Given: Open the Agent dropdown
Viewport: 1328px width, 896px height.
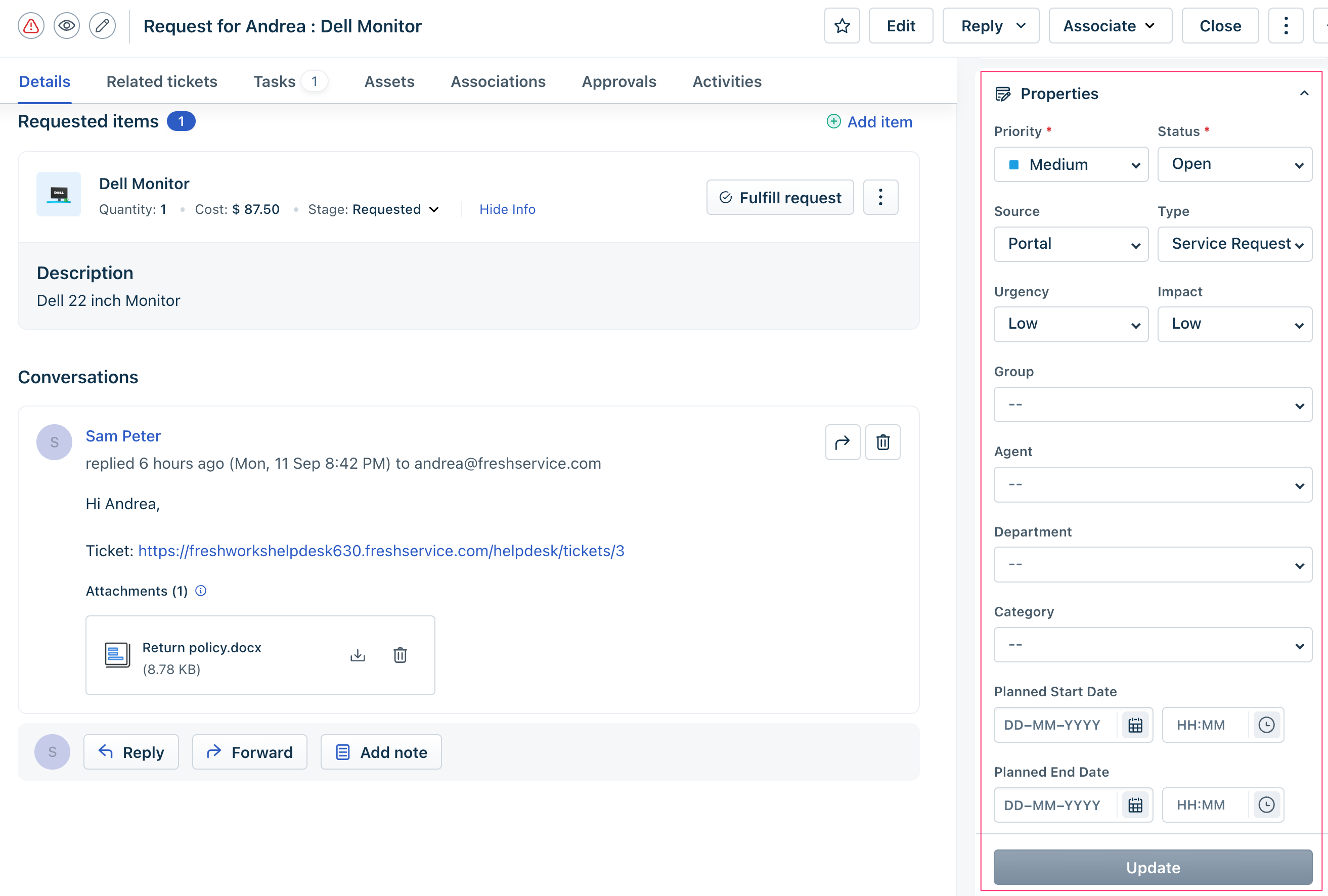Looking at the screenshot, I should click(1153, 484).
